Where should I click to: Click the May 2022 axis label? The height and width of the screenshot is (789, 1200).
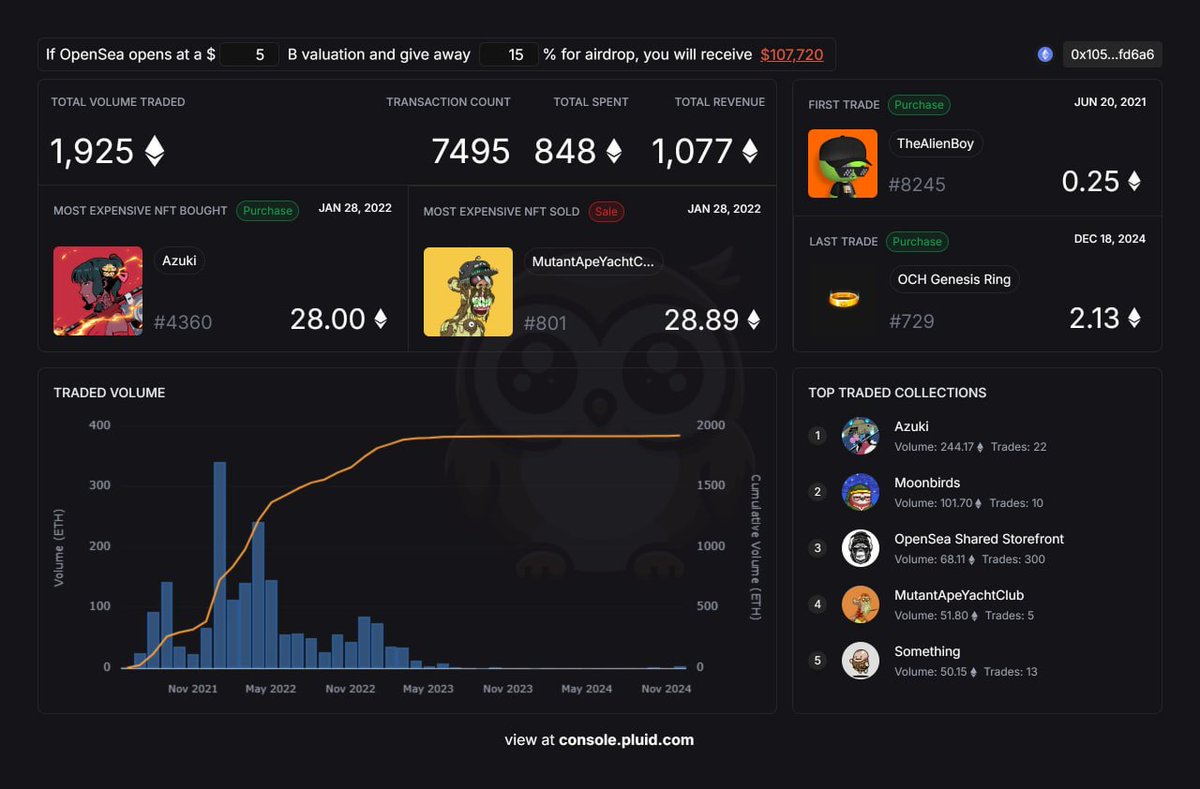pos(270,689)
